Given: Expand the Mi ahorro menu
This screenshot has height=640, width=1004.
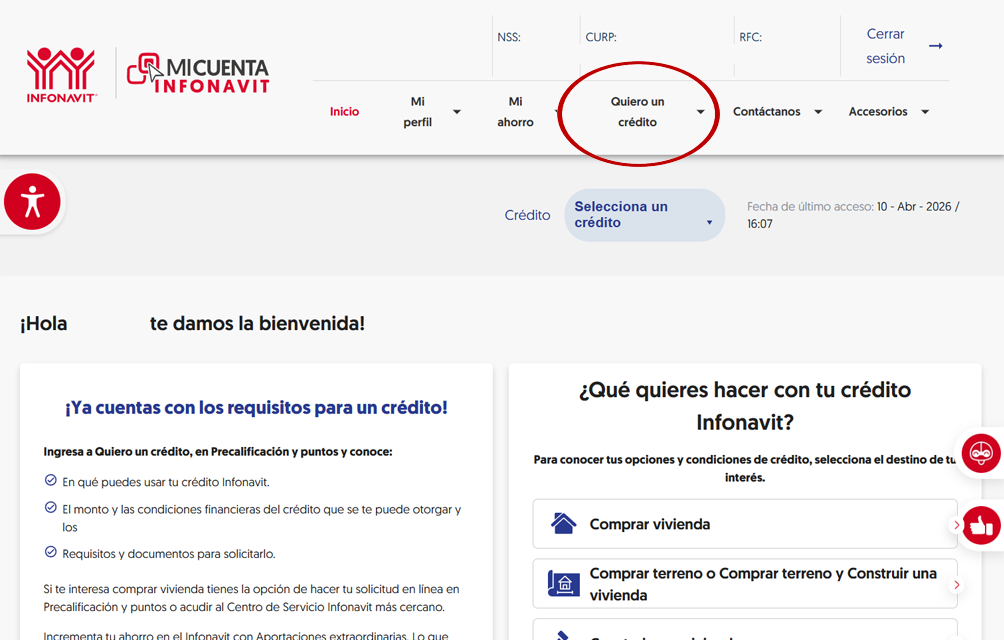Looking at the screenshot, I should click(515, 112).
